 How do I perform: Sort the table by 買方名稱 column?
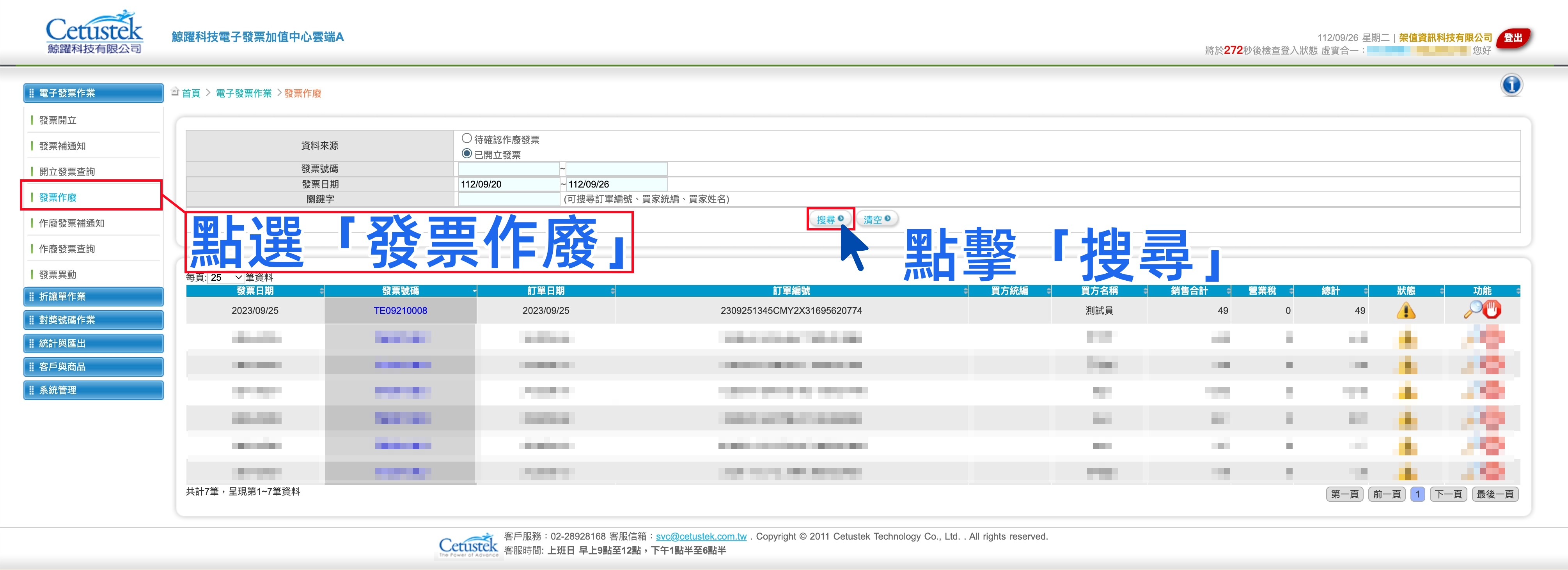coord(1099,291)
